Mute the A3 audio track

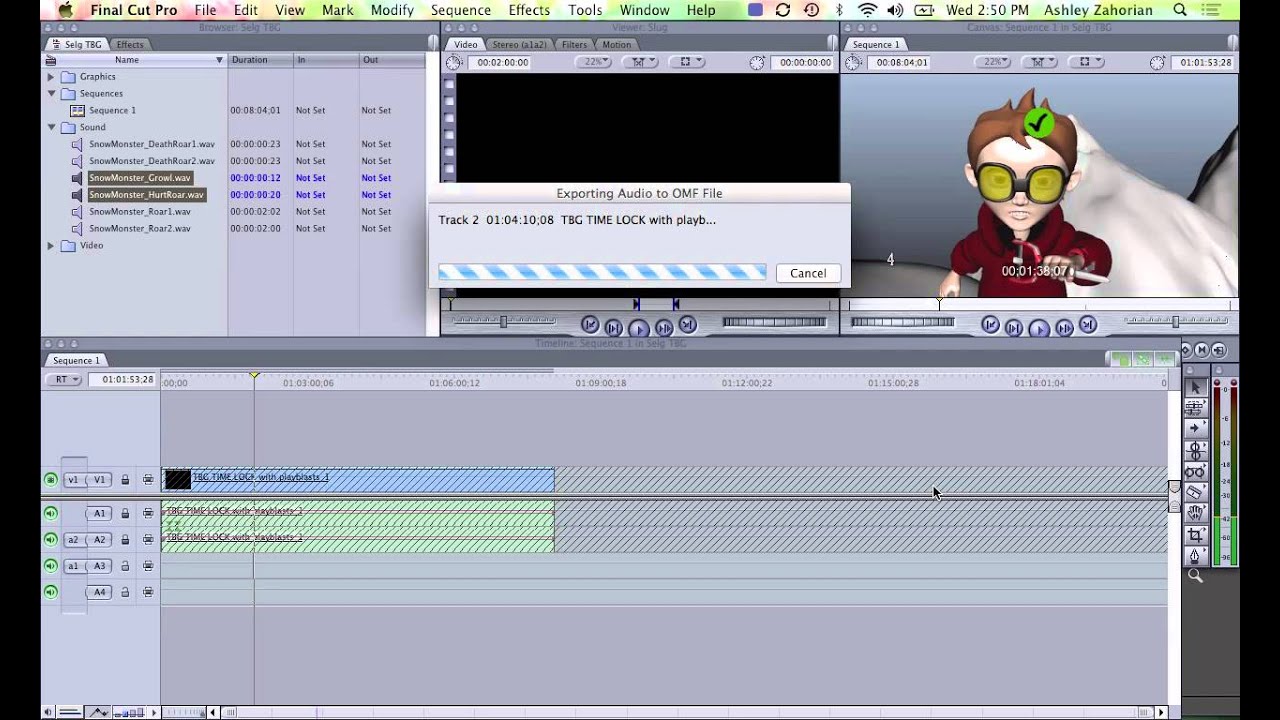50,566
